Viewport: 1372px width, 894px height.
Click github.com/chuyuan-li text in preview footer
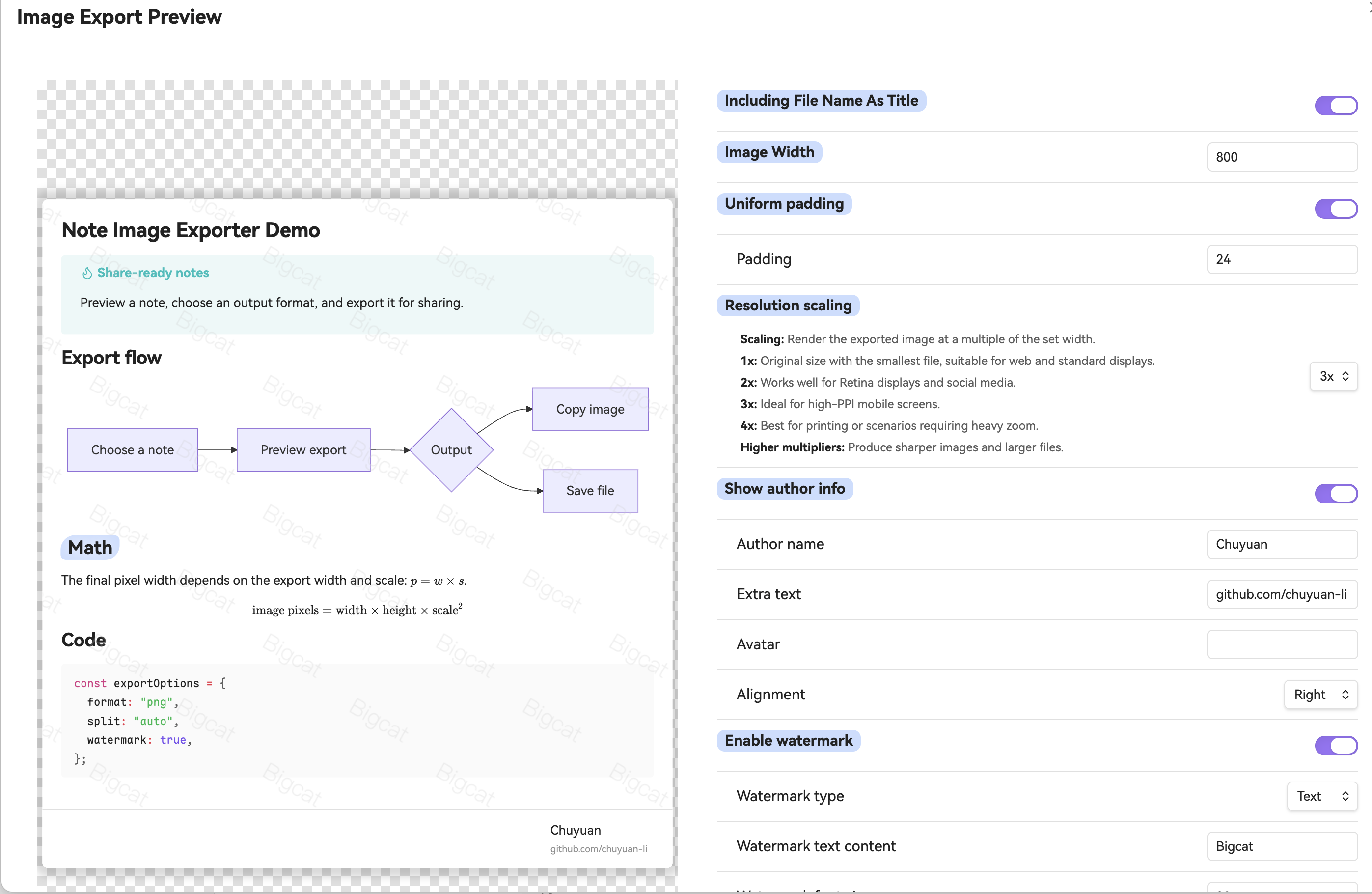pyautogui.click(x=599, y=849)
